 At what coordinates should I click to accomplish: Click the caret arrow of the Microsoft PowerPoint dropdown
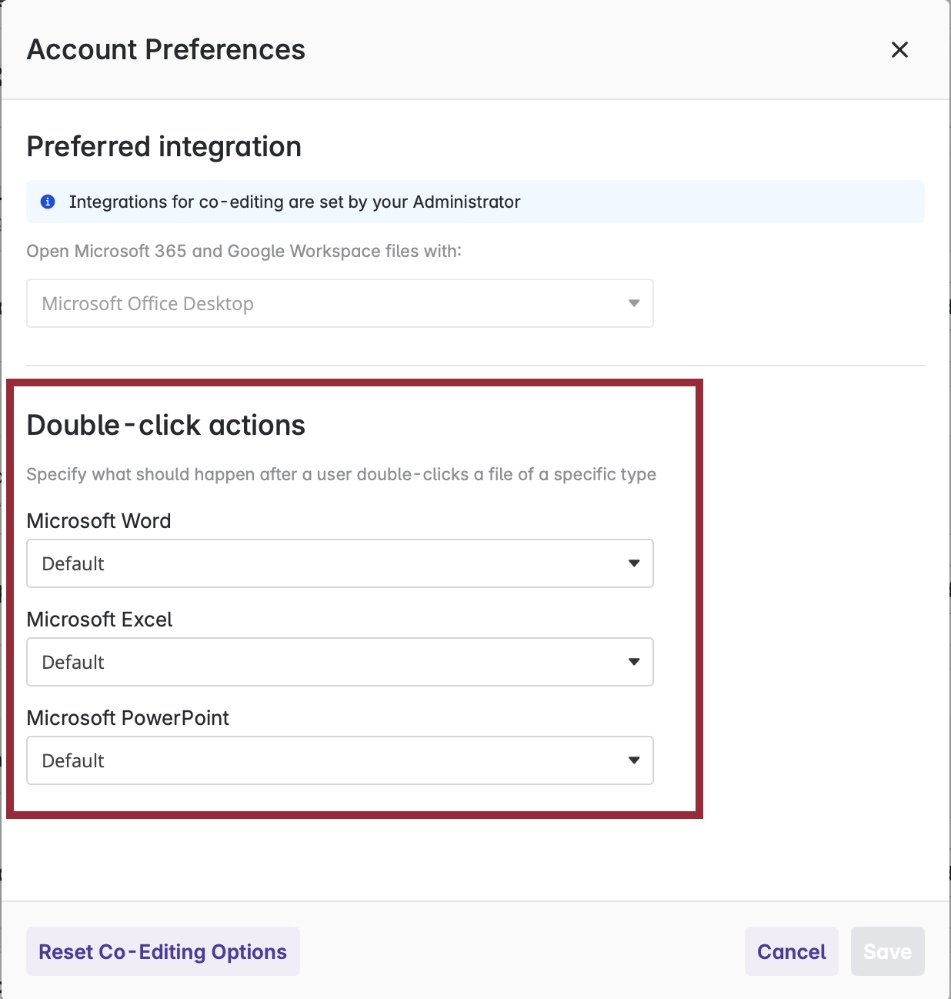(x=634, y=760)
